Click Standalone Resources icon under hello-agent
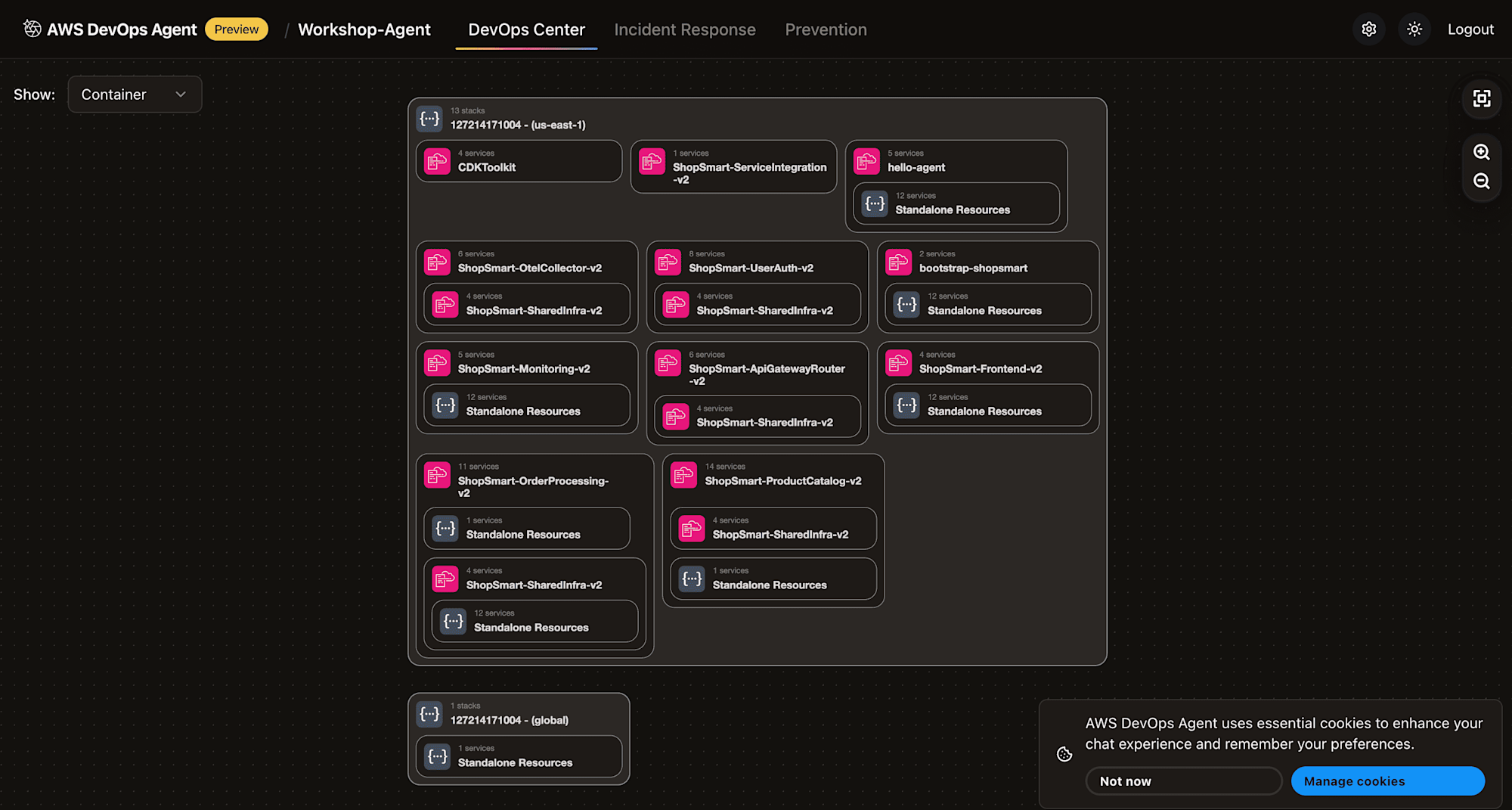The height and width of the screenshot is (810, 1512). [x=875, y=203]
